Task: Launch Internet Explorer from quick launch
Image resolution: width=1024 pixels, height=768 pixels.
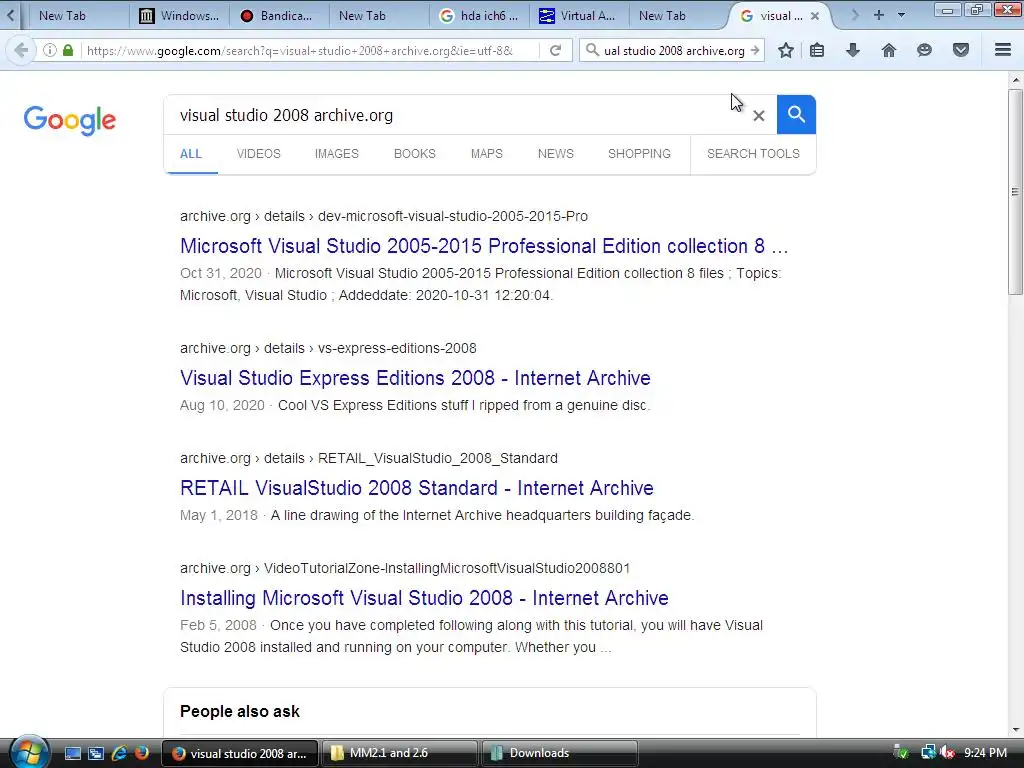Action: click(119, 753)
